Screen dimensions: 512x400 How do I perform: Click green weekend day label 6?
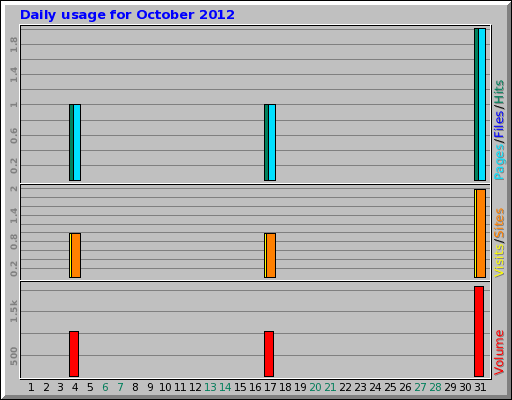(x=105, y=387)
